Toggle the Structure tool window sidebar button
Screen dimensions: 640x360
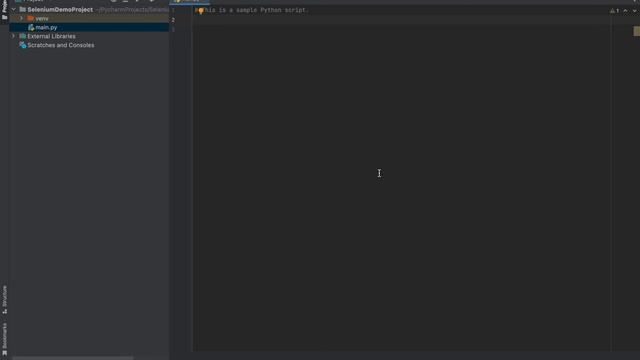4,300
